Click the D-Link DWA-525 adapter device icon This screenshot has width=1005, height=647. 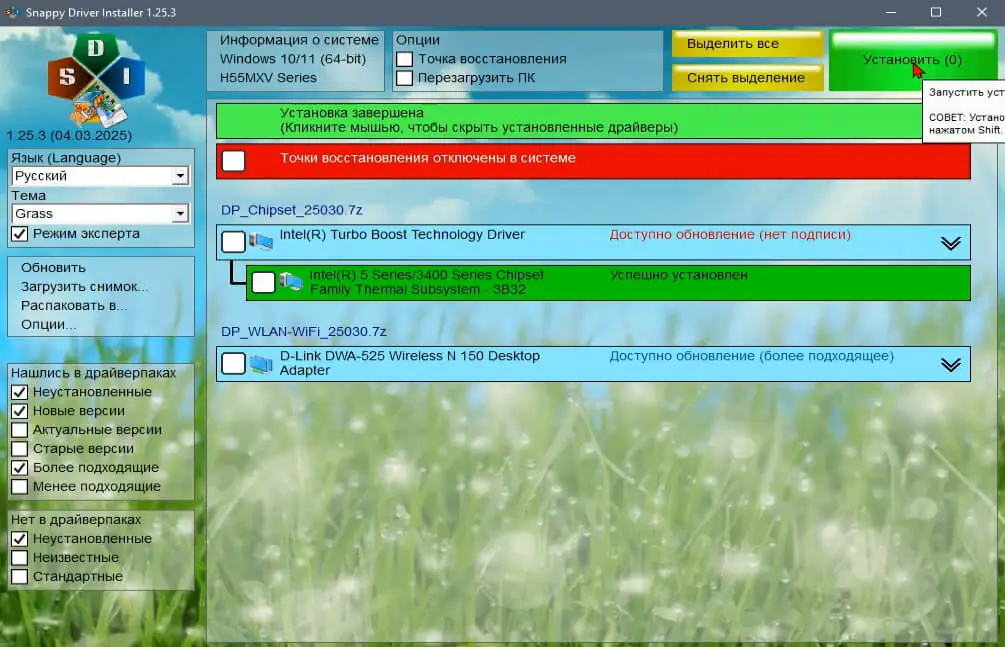click(x=261, y=364)
